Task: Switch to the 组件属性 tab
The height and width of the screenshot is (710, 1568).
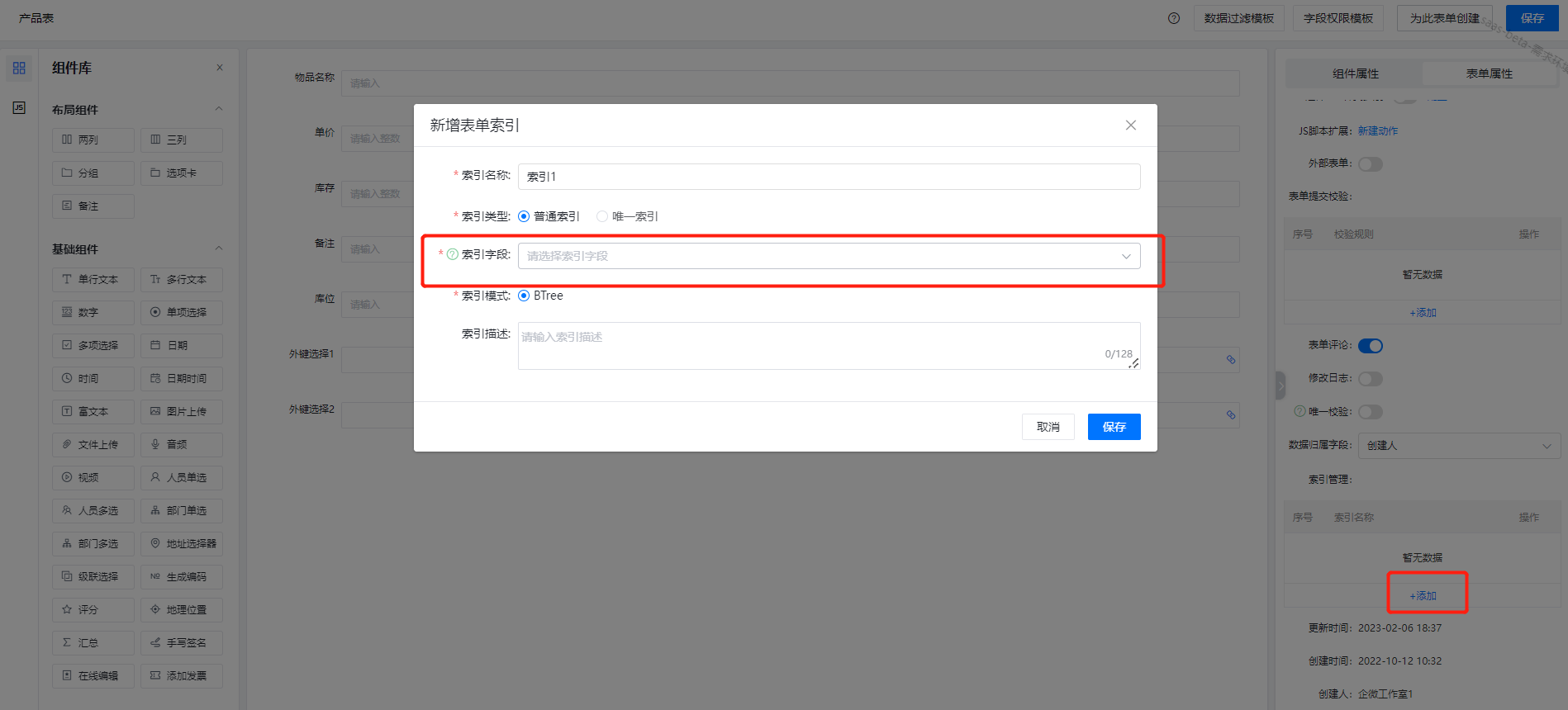Action: 1355,73
